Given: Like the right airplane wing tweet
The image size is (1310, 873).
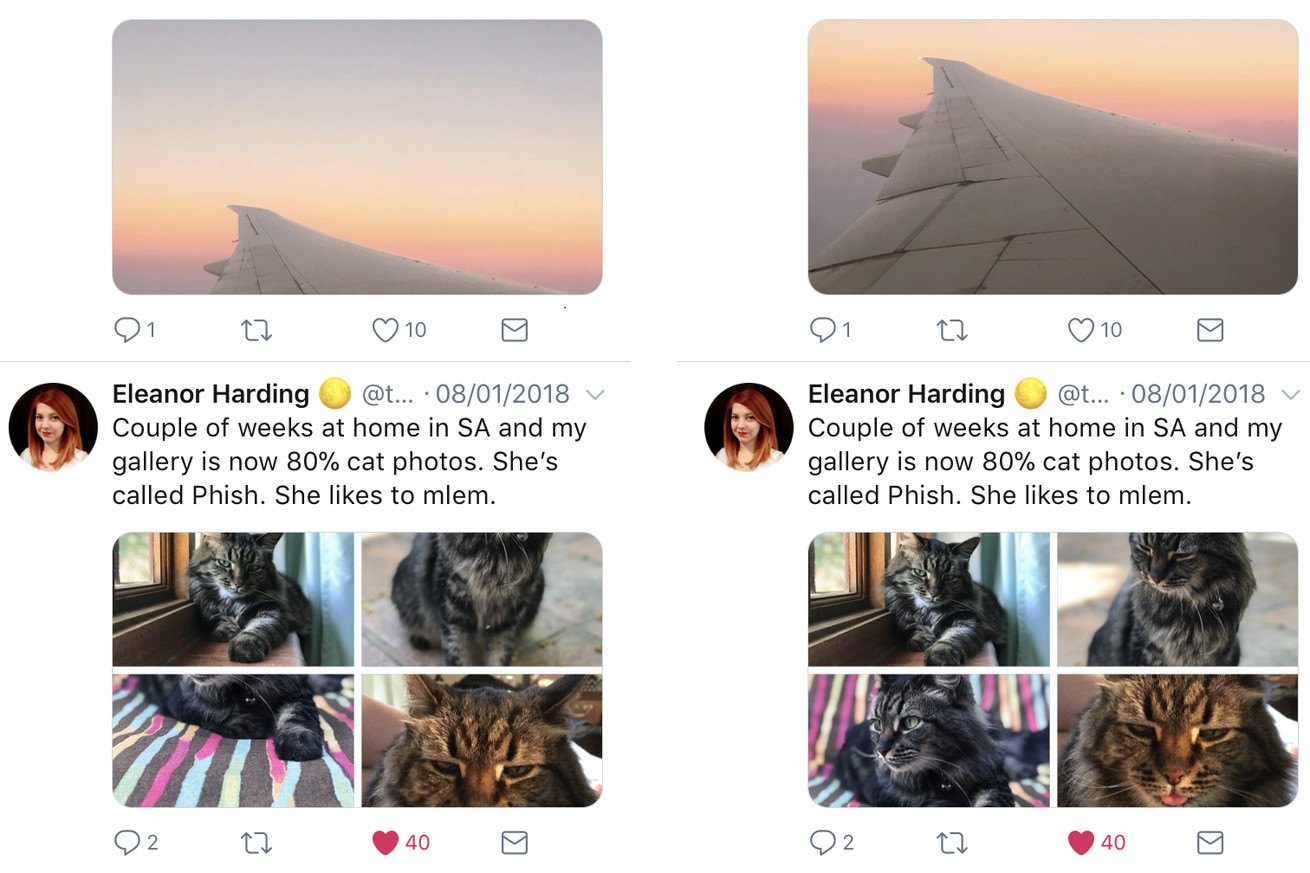Looking at the screenshot, I should tap(1081, 330).
